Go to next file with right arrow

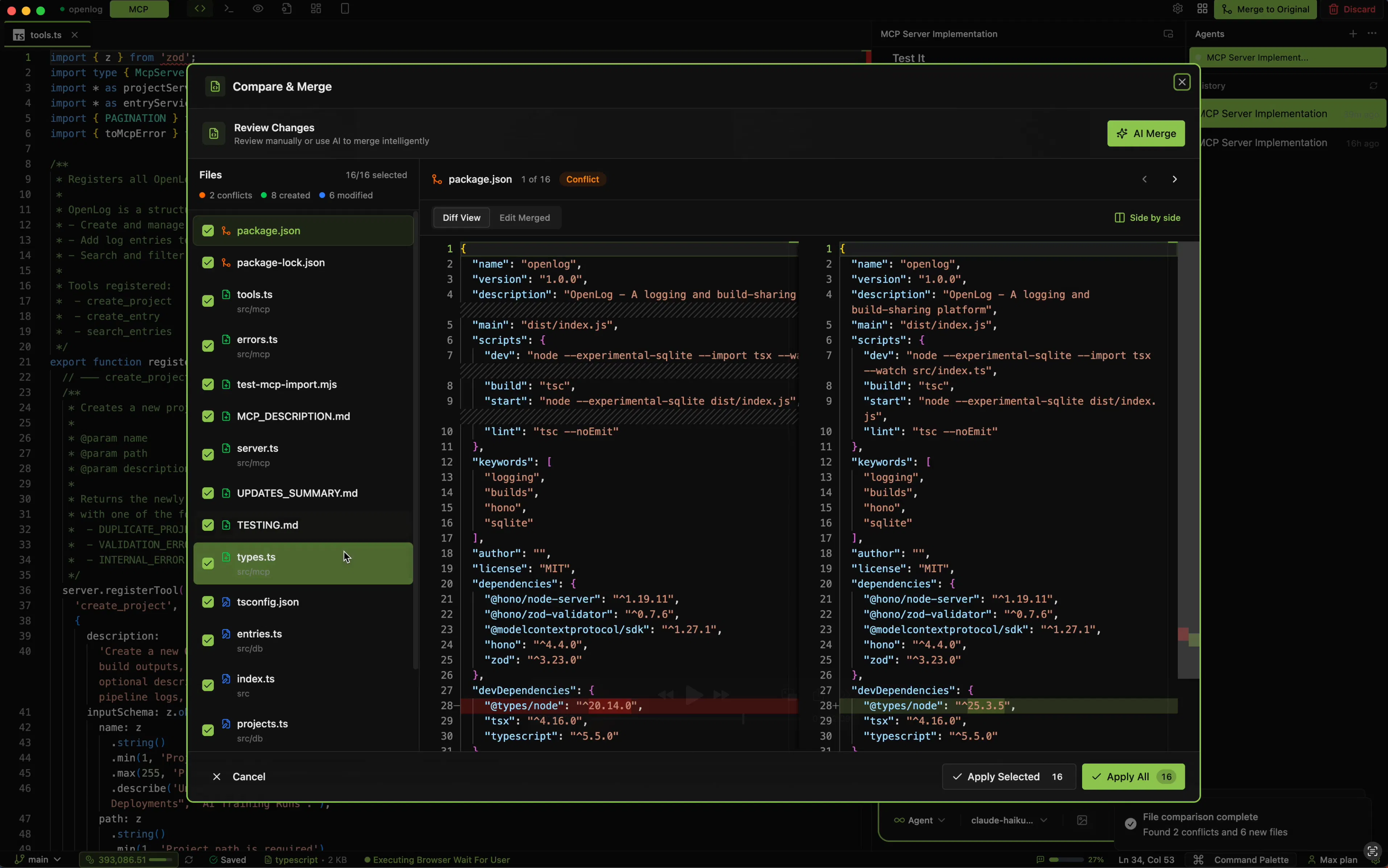[1175, 179]
